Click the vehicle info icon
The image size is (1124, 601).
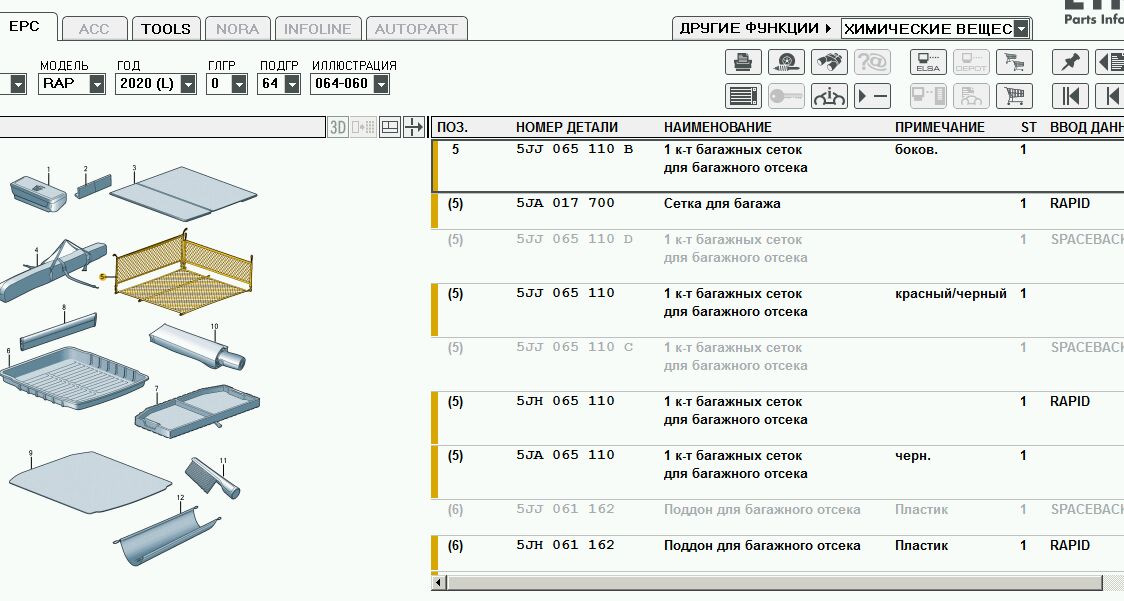click(x=829, y=96)
